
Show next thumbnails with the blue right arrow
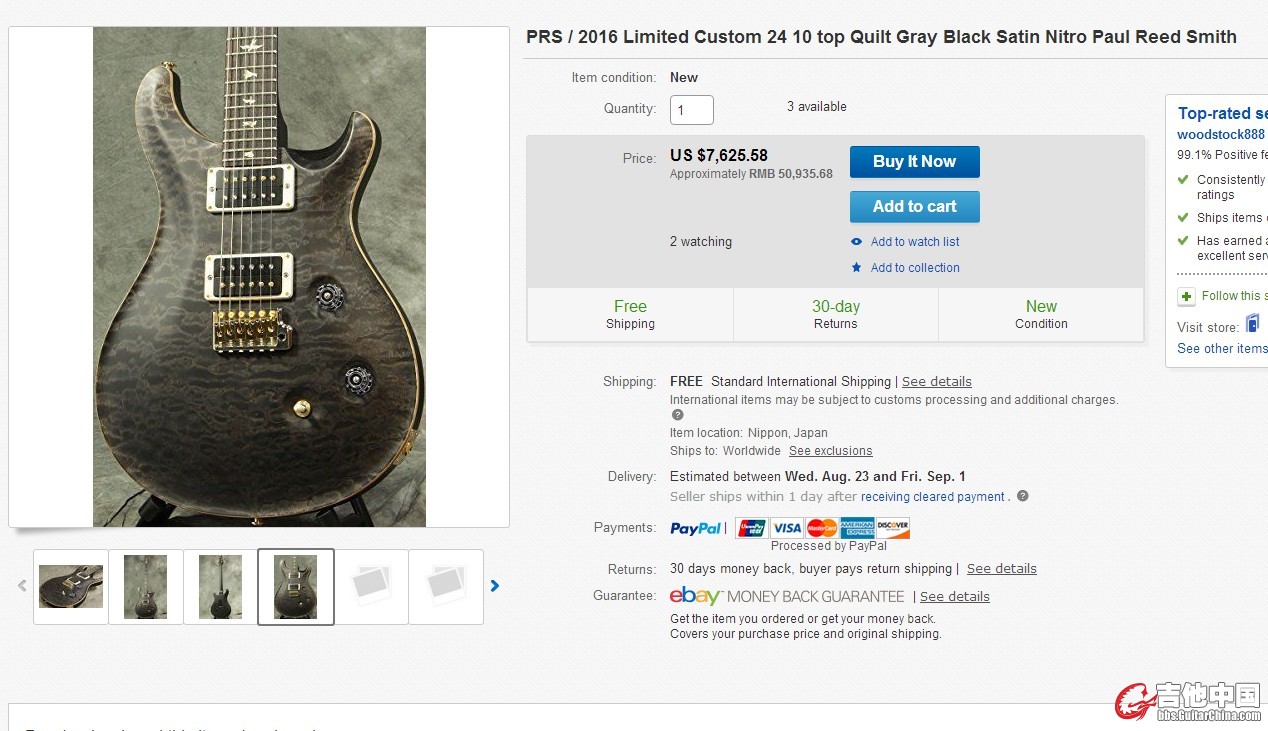[495, 586]
